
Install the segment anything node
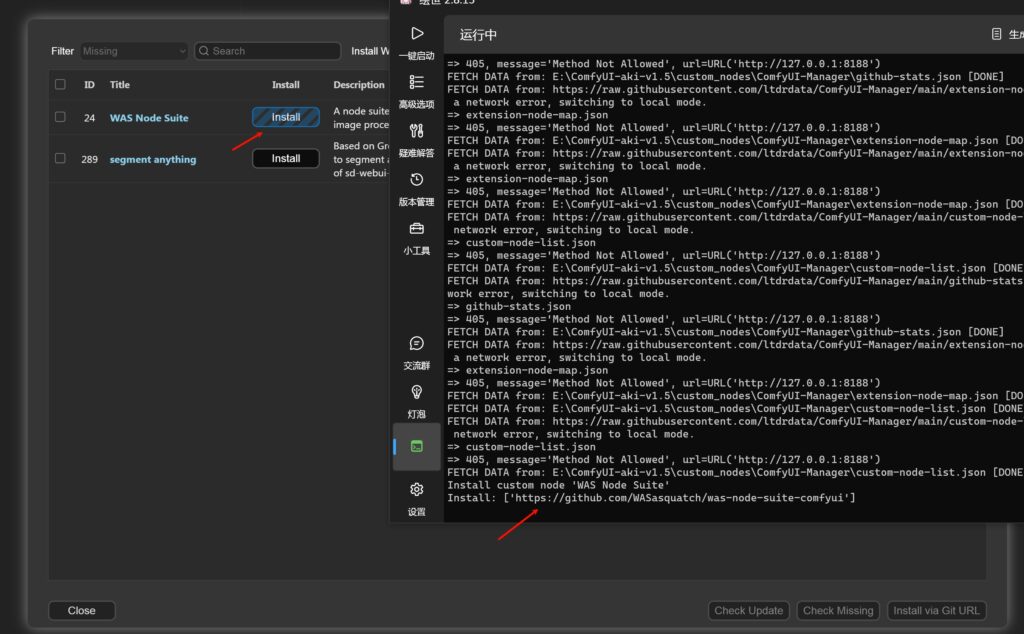[x=286, y=158]
